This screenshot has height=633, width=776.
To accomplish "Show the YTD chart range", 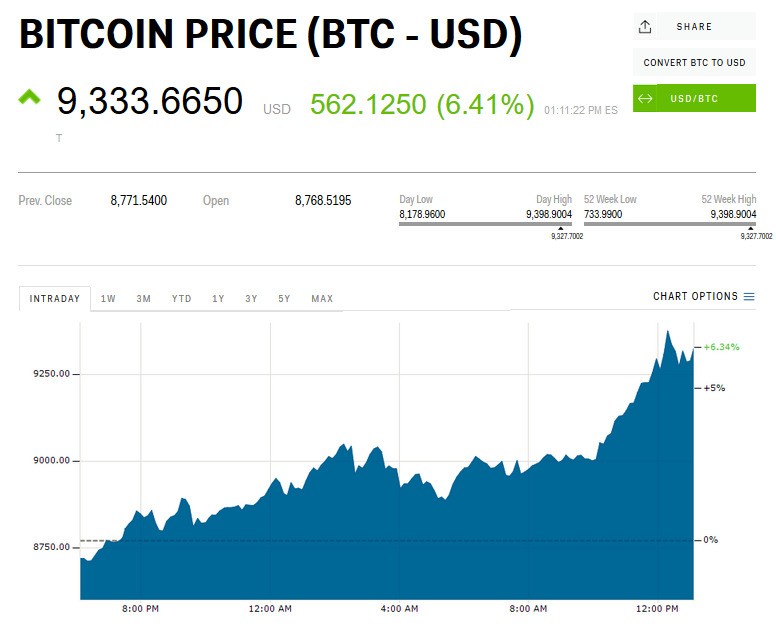I will 181,299.
